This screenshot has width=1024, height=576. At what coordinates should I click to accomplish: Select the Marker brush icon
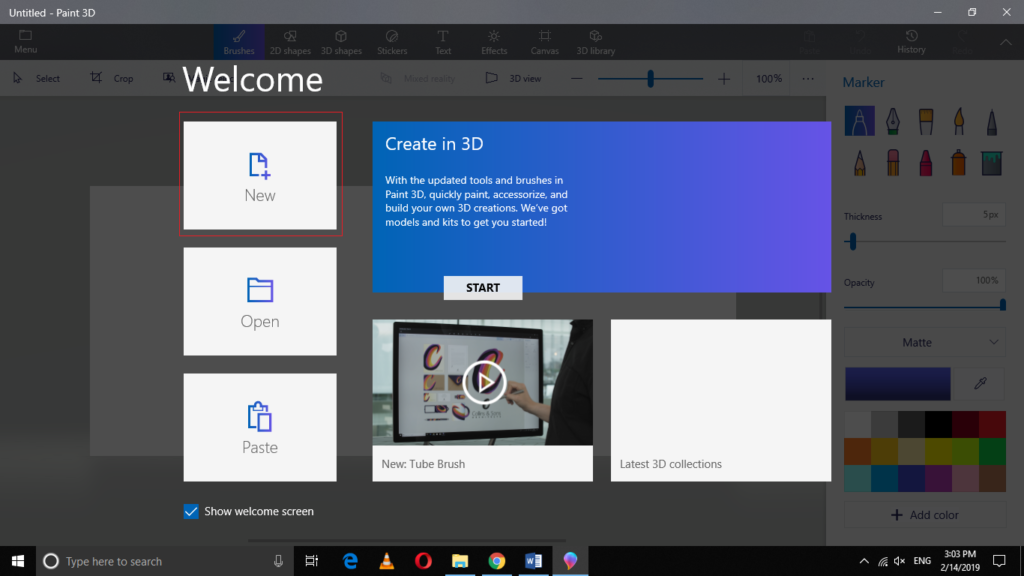coord(859,121)
